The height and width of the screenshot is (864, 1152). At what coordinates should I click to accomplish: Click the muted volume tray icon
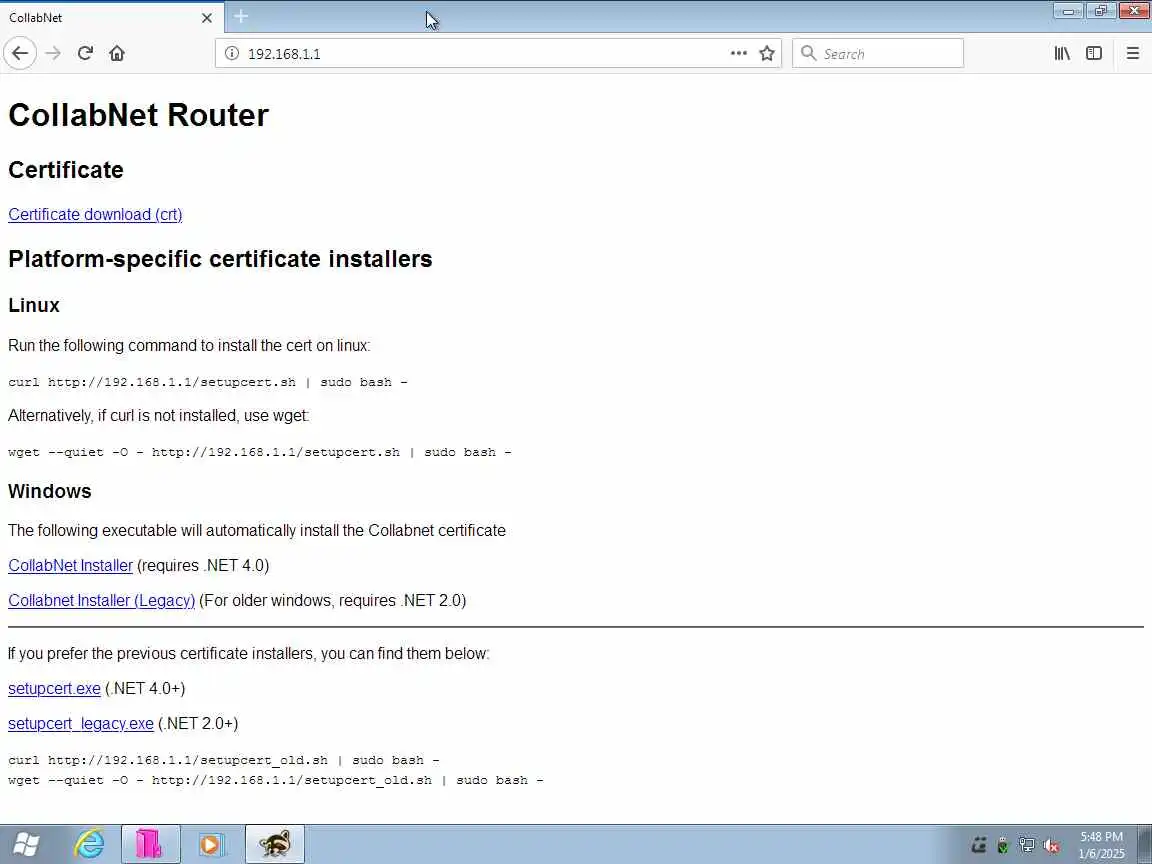tap(1051, 846)
